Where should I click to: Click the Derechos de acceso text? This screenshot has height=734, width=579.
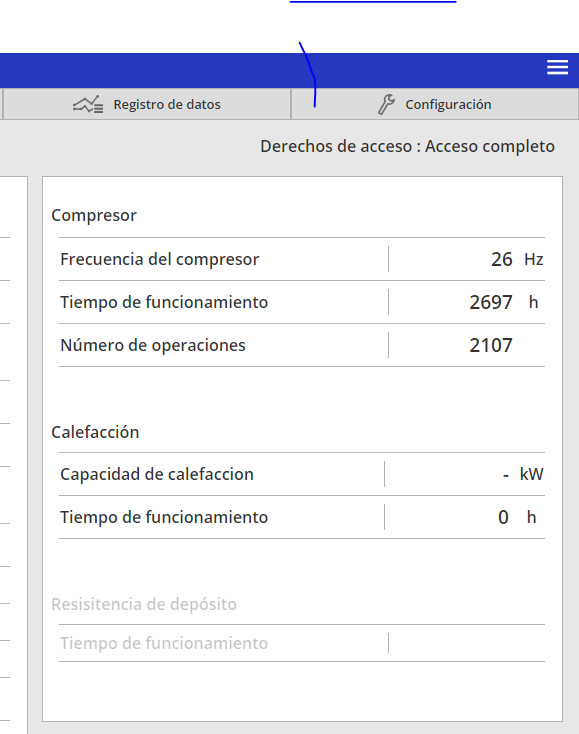(407, 146)
